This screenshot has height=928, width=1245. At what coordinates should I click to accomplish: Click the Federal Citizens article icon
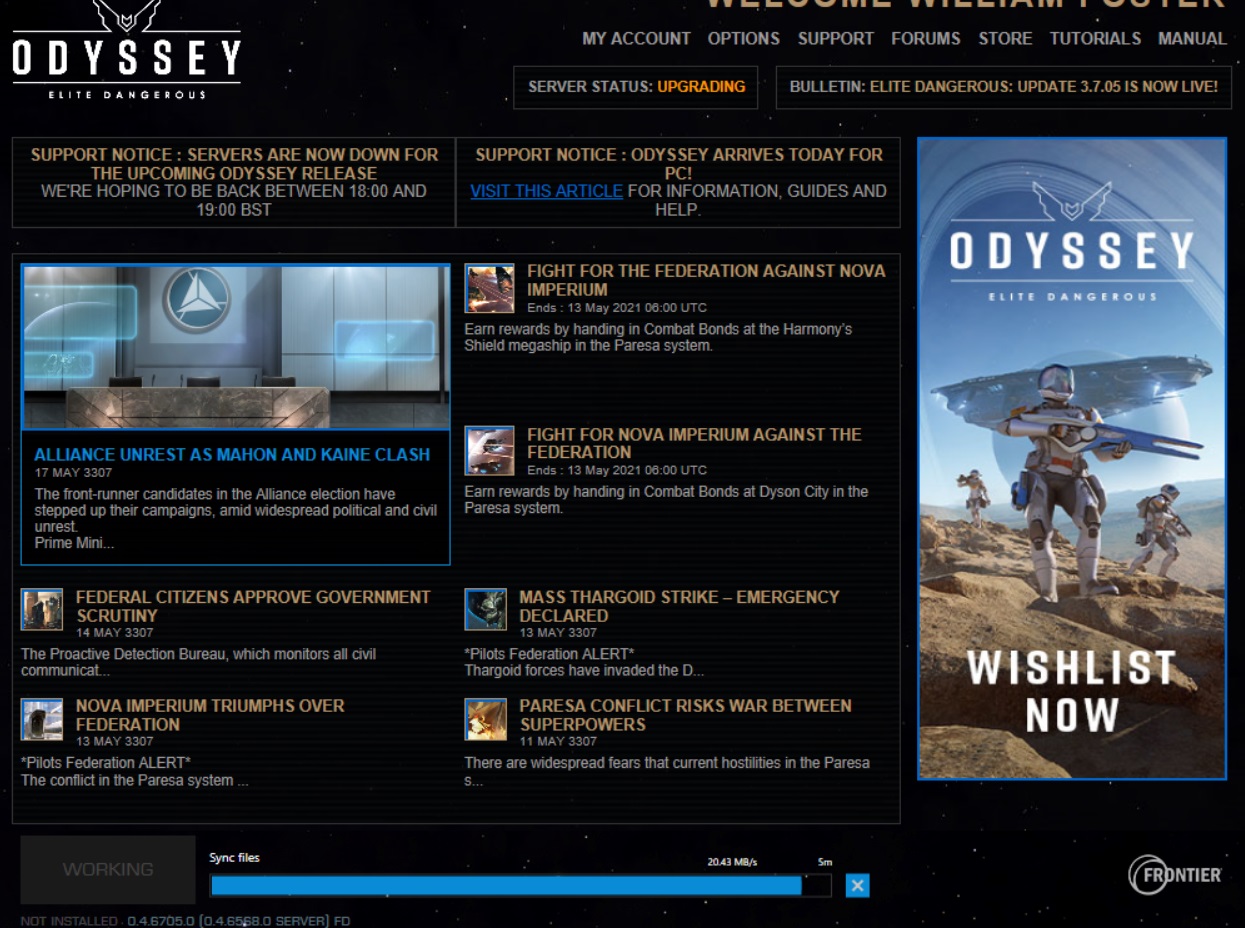(42, 610)
